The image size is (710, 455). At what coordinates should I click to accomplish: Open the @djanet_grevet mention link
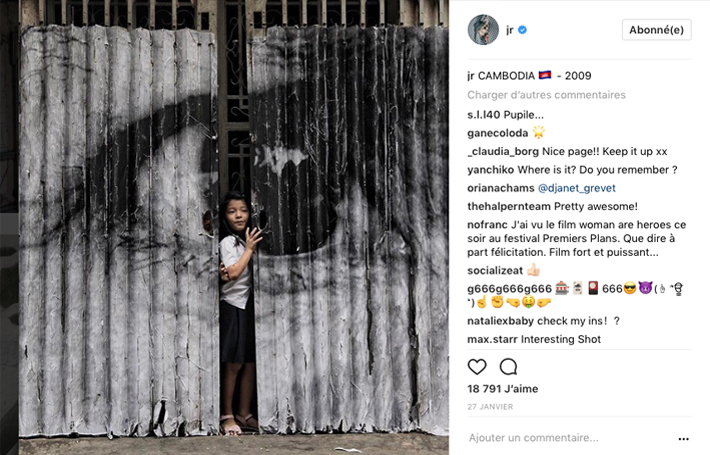point(576,188)
